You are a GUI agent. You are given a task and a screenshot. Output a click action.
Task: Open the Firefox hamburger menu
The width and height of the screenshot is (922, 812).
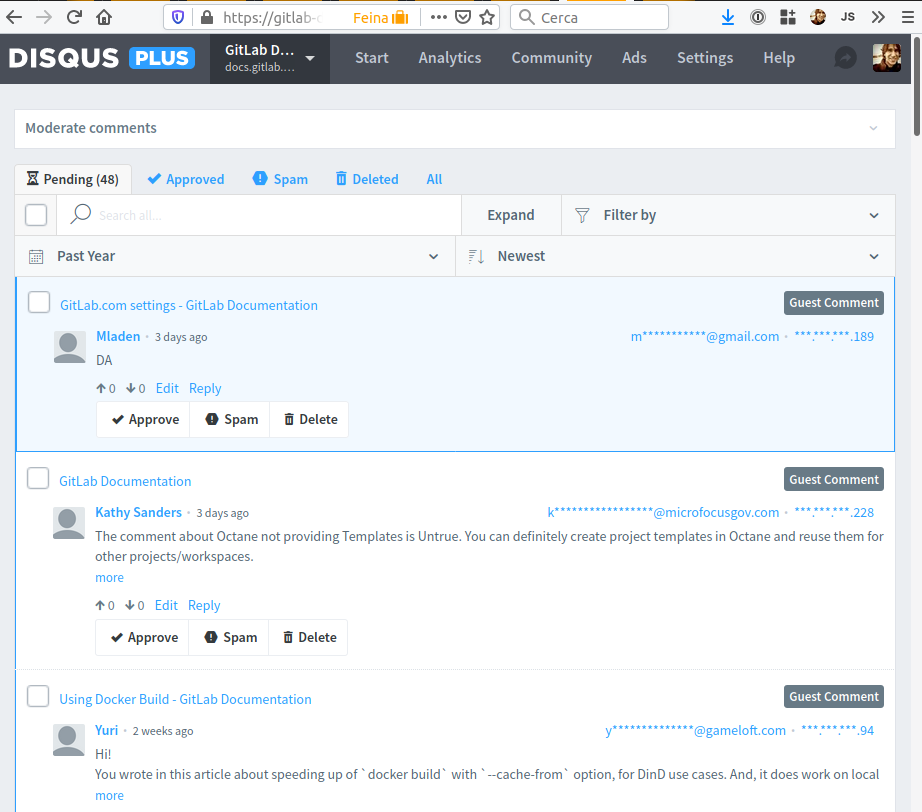point(908,17)
